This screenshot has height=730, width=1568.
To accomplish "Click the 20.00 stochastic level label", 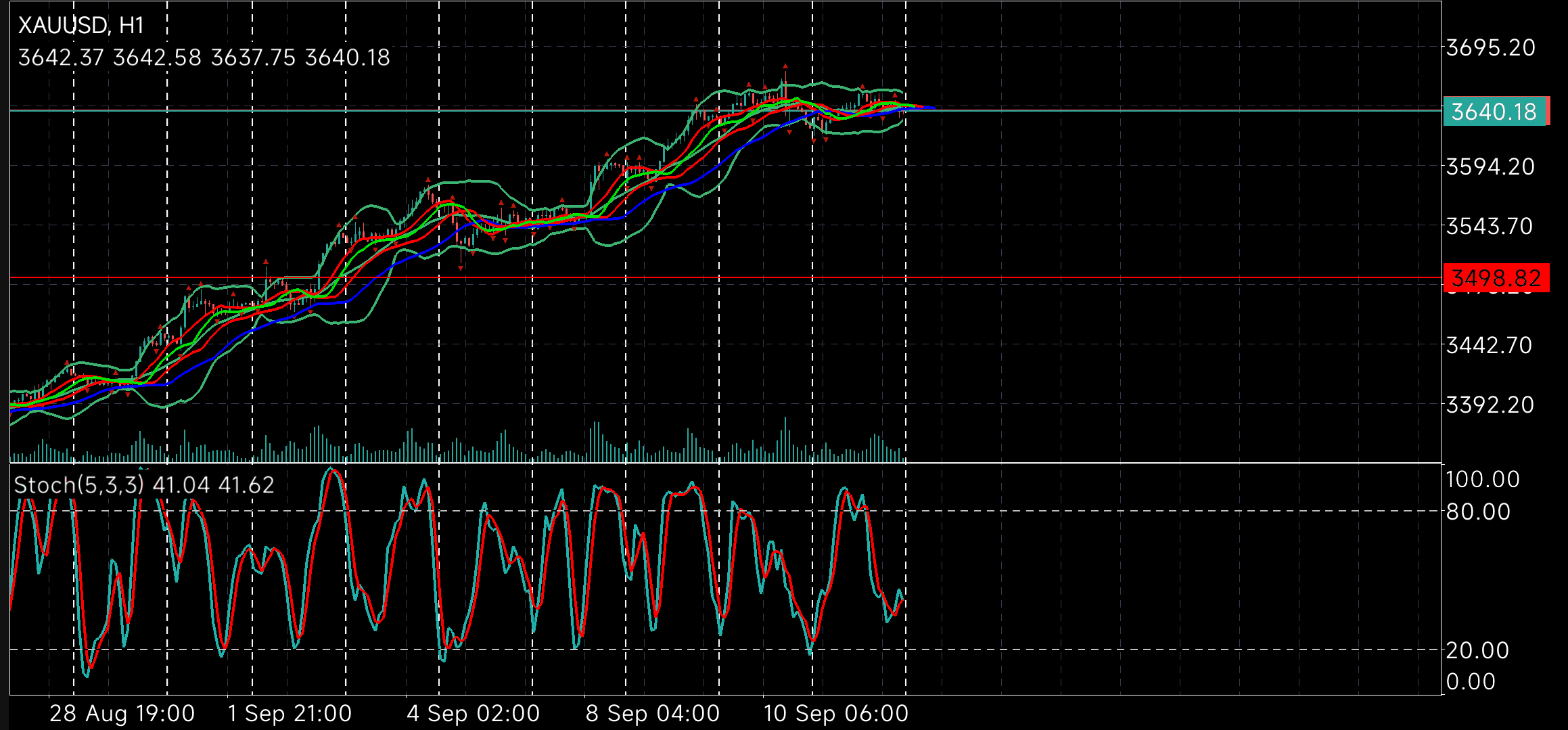I will [x=1478, y=650].
